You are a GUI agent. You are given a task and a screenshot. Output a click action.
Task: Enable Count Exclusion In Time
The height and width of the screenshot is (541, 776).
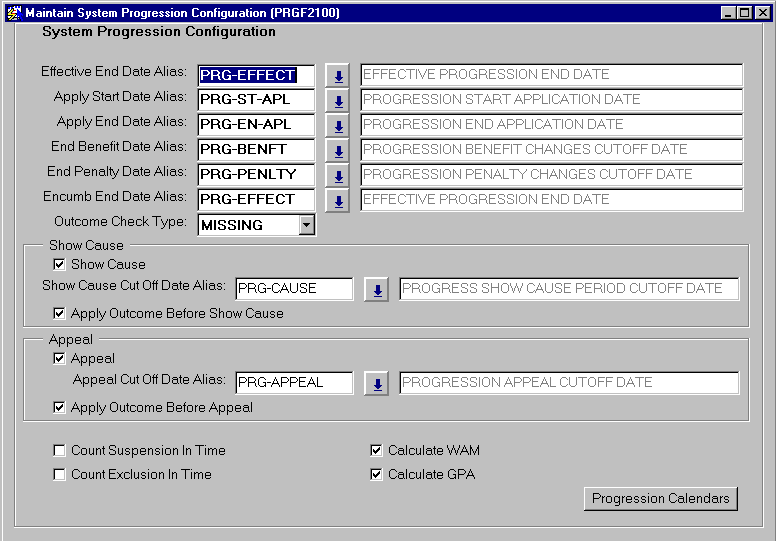tap(60, 475)
